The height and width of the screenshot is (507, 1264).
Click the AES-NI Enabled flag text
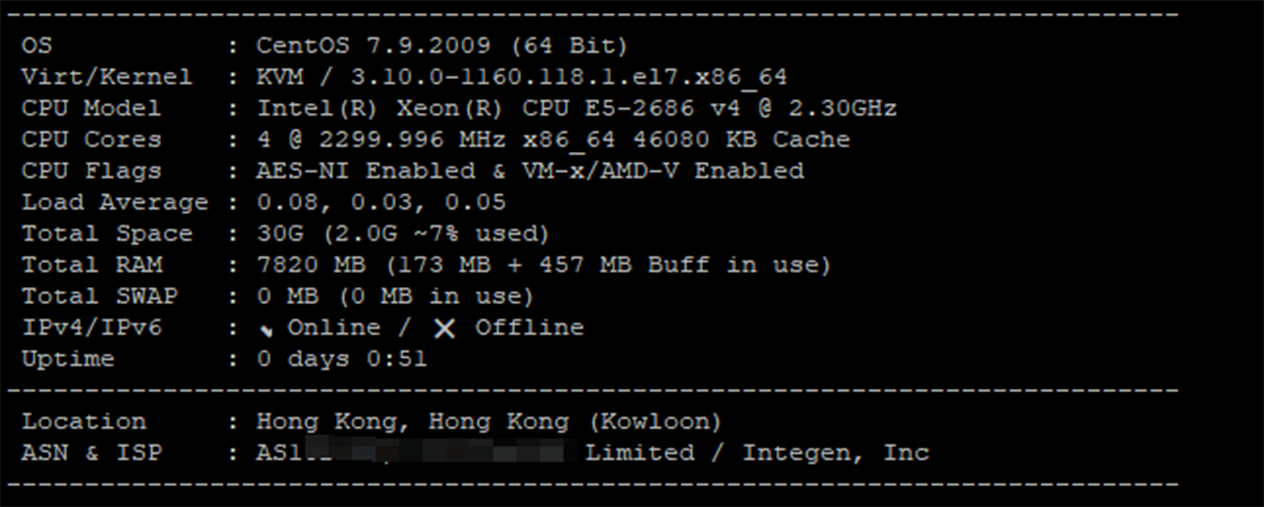[366, 171]
